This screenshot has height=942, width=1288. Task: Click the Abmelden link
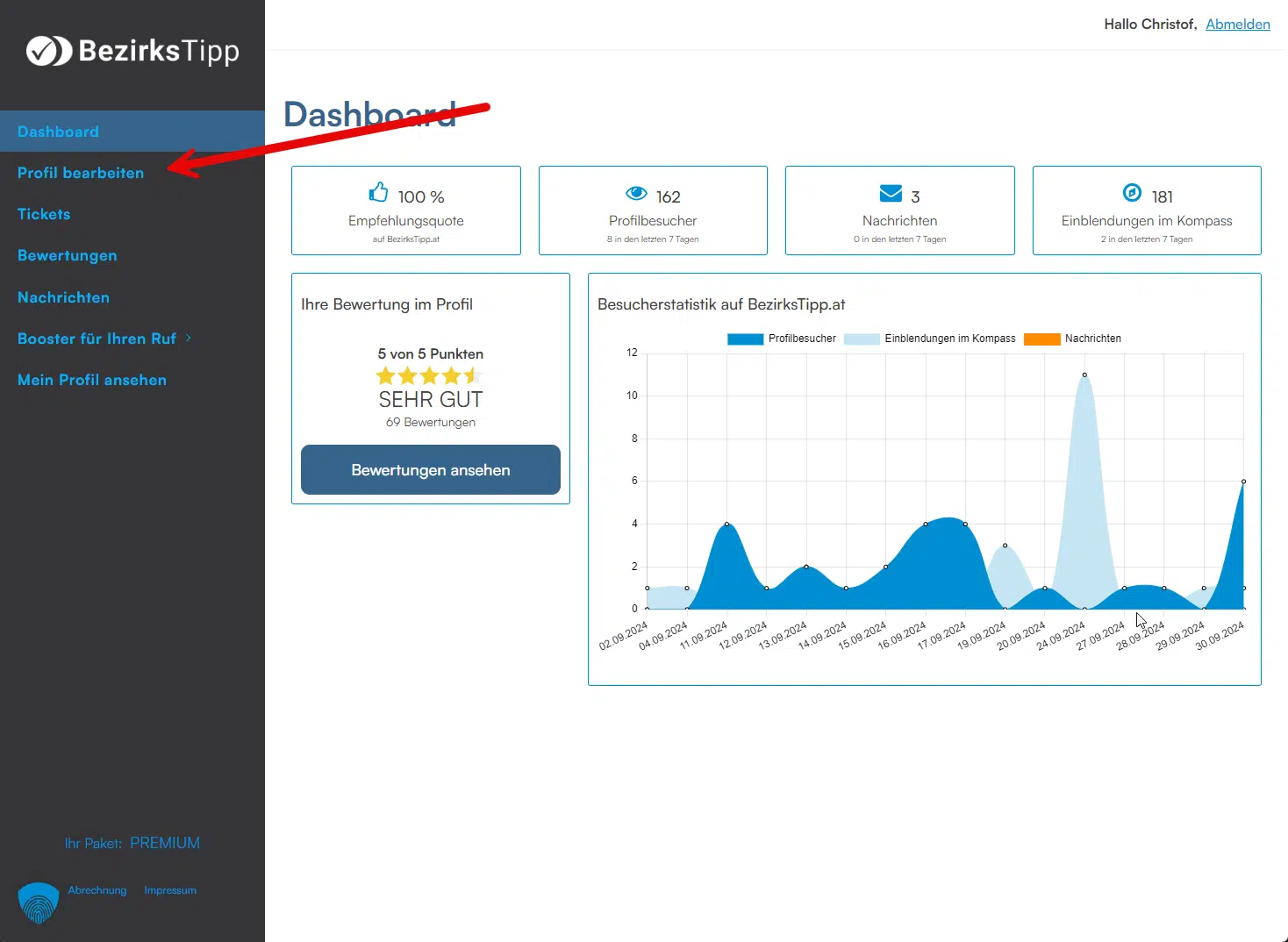click(1238, 24)
